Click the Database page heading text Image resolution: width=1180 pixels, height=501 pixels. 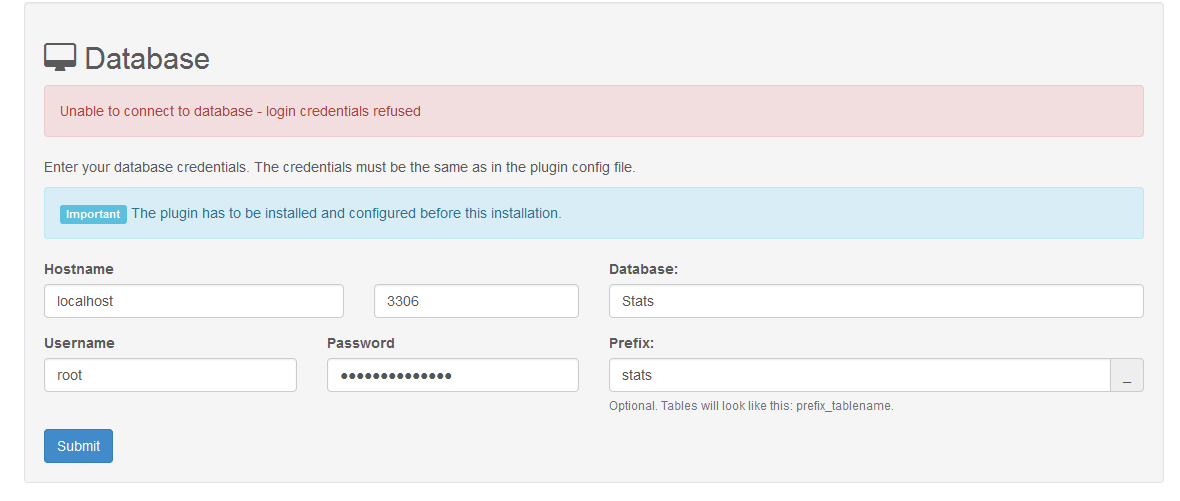[x=147, y=59]
